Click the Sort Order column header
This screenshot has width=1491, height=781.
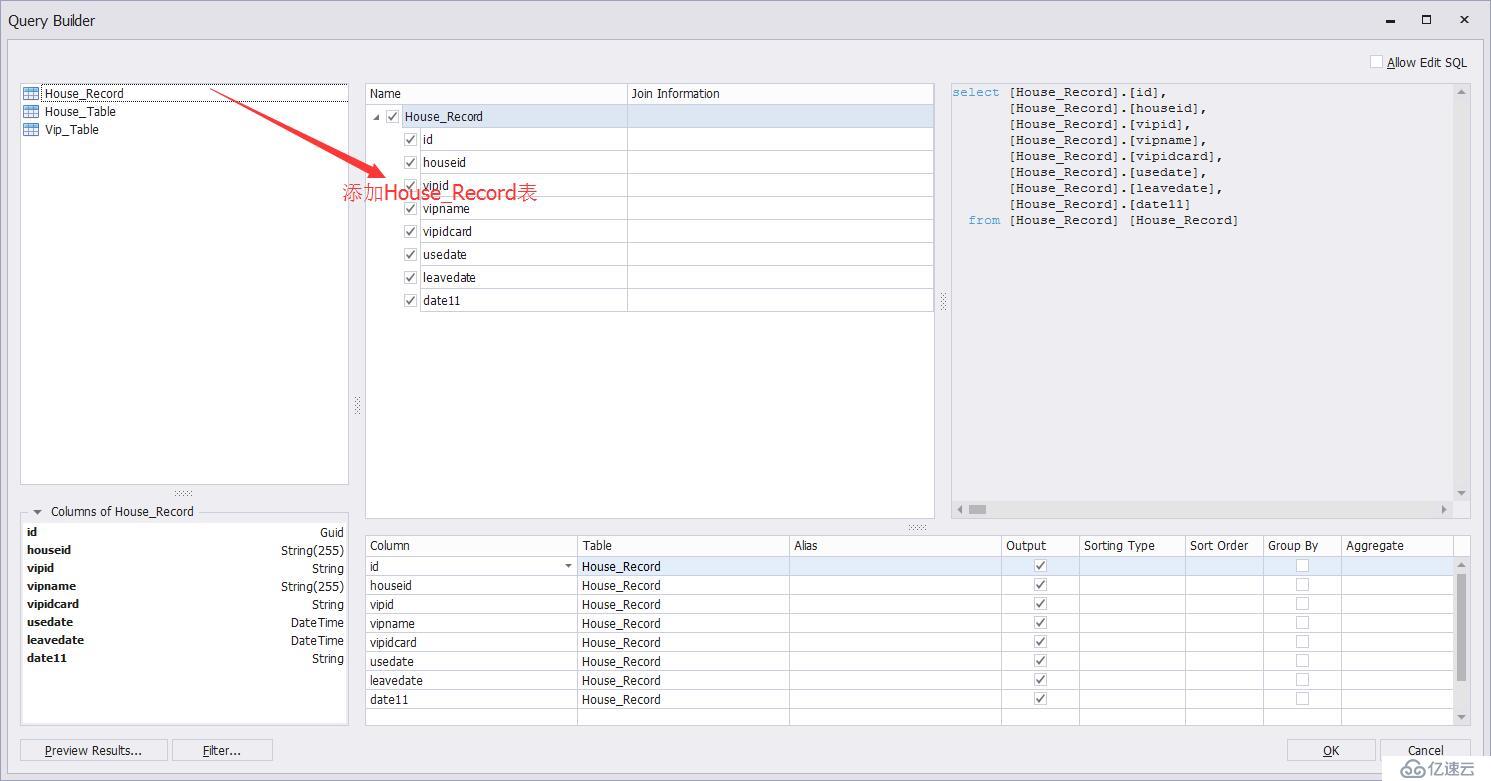(x=1224, y=546)
